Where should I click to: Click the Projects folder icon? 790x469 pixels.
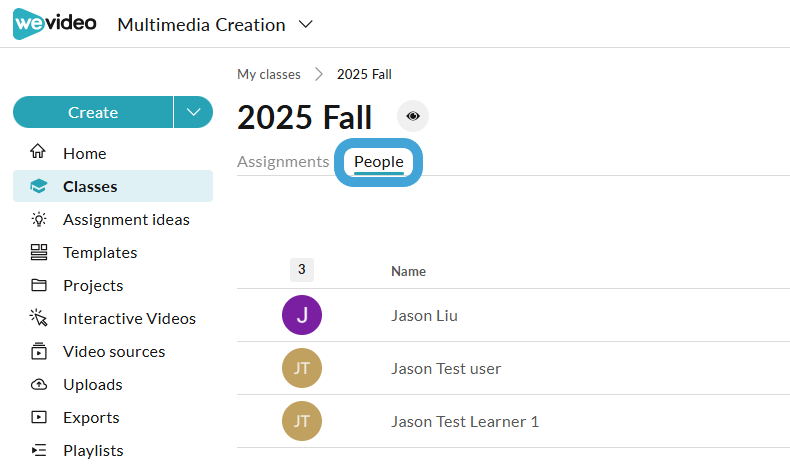coord(39,286)
